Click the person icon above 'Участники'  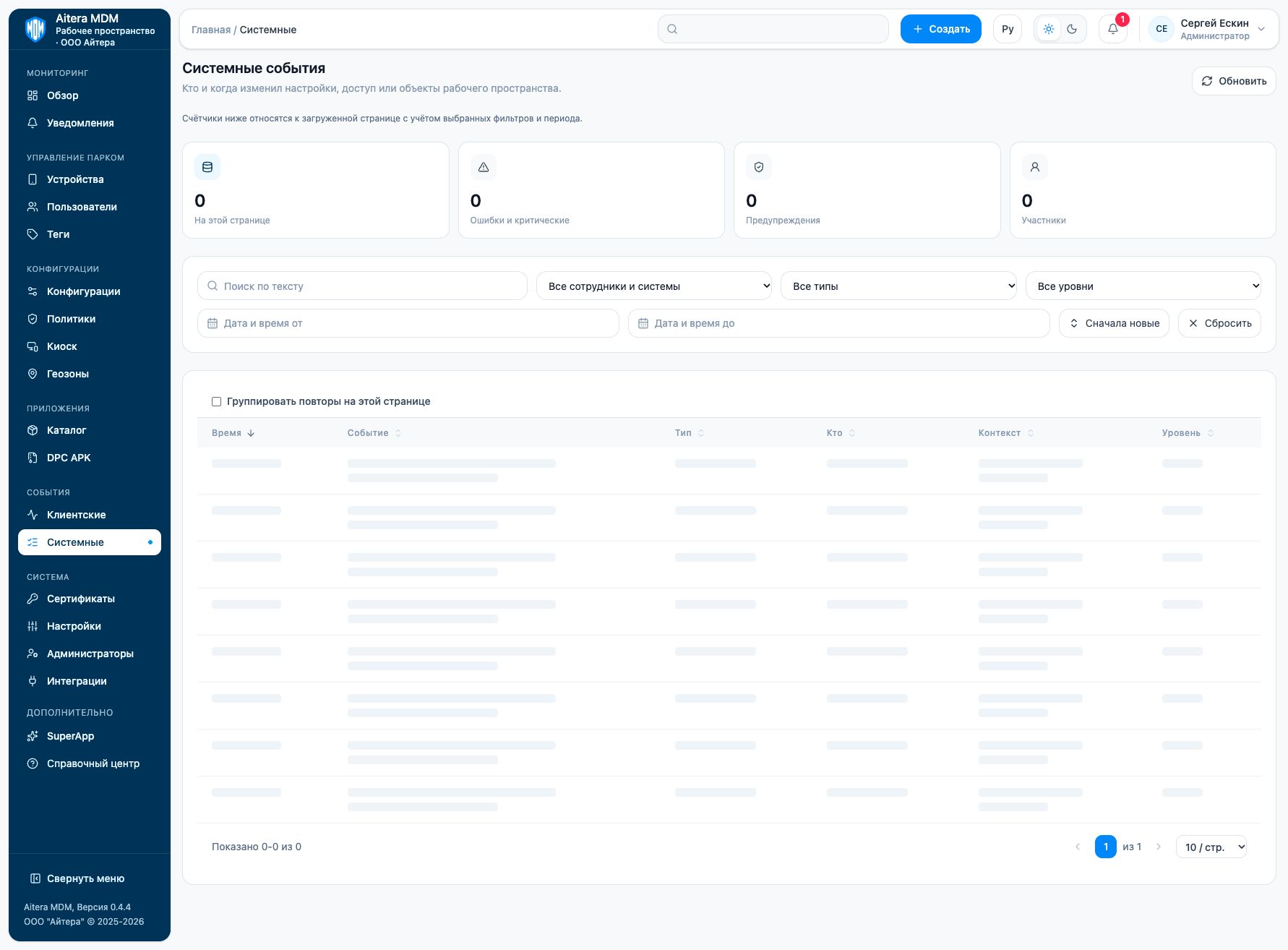[x=1035, y=167]
